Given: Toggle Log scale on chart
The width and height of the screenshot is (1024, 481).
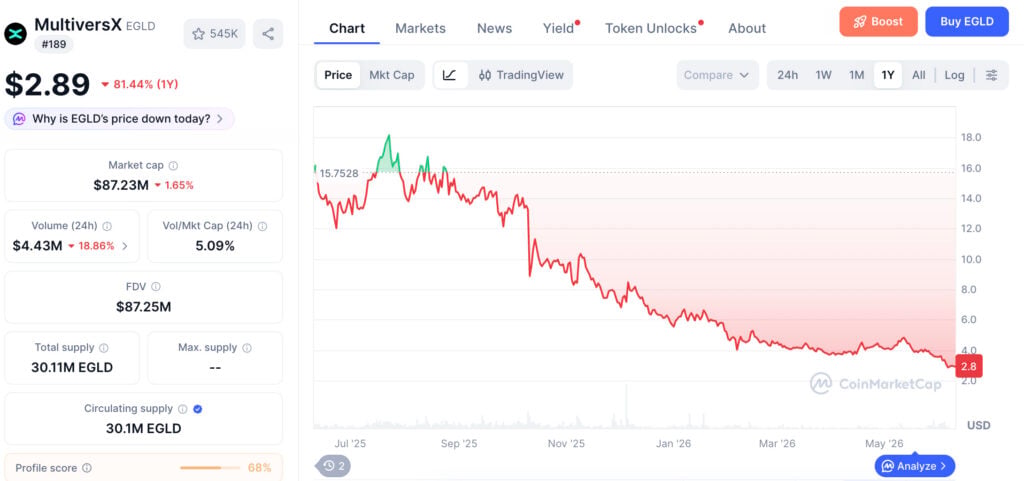Looking at the screenshot, I should pyautogui.click(x=954, y=75).
